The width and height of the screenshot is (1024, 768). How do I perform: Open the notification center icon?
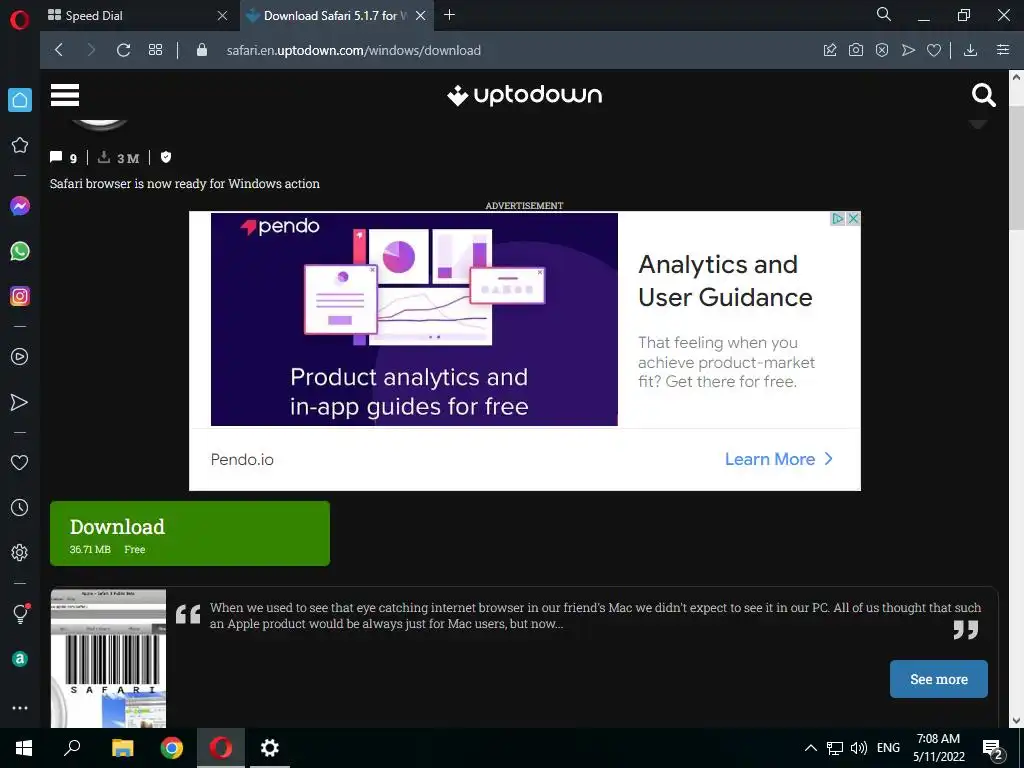(x=993, y=749)
